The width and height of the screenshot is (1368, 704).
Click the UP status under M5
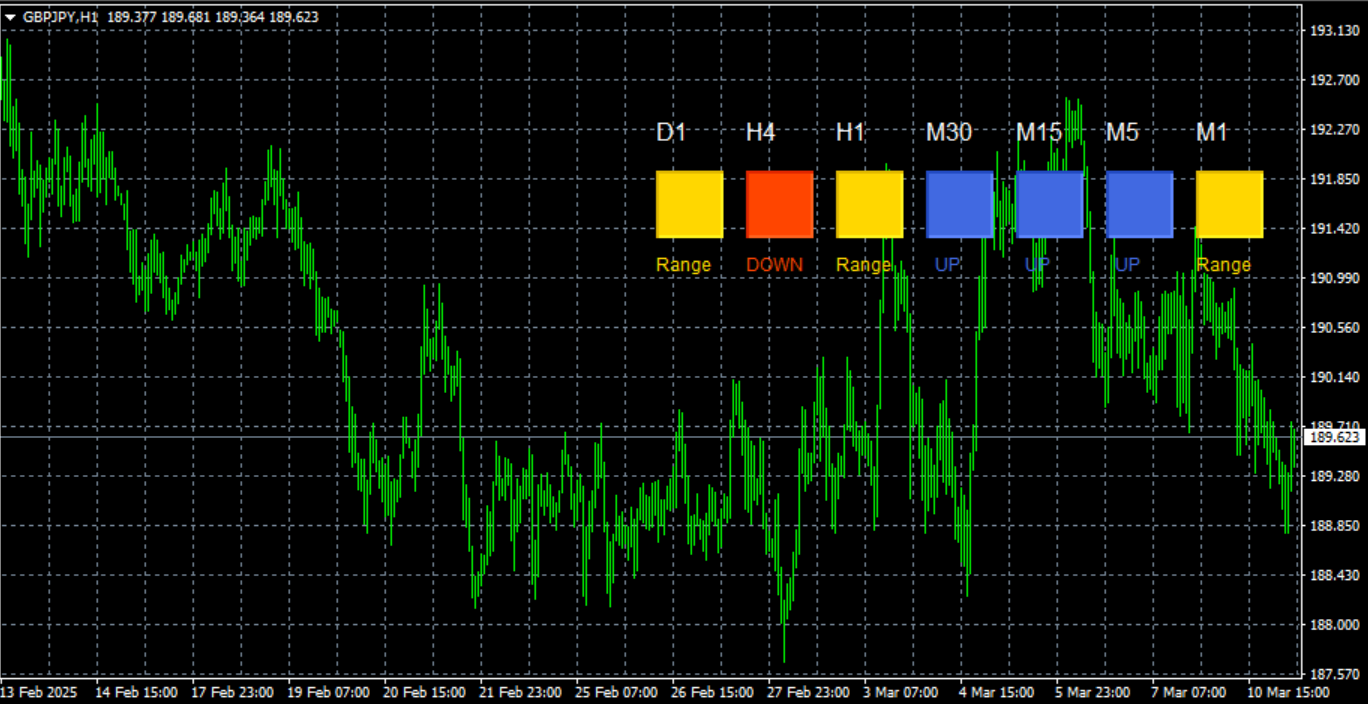pyautogui.click(x=1127, y=265)
